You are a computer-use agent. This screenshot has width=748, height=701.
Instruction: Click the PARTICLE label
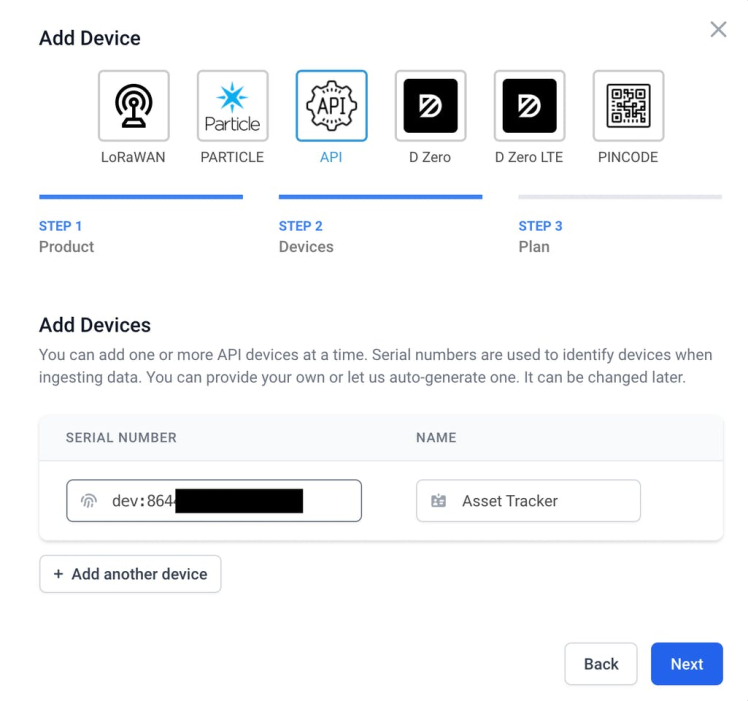click(x=232, y=157)
